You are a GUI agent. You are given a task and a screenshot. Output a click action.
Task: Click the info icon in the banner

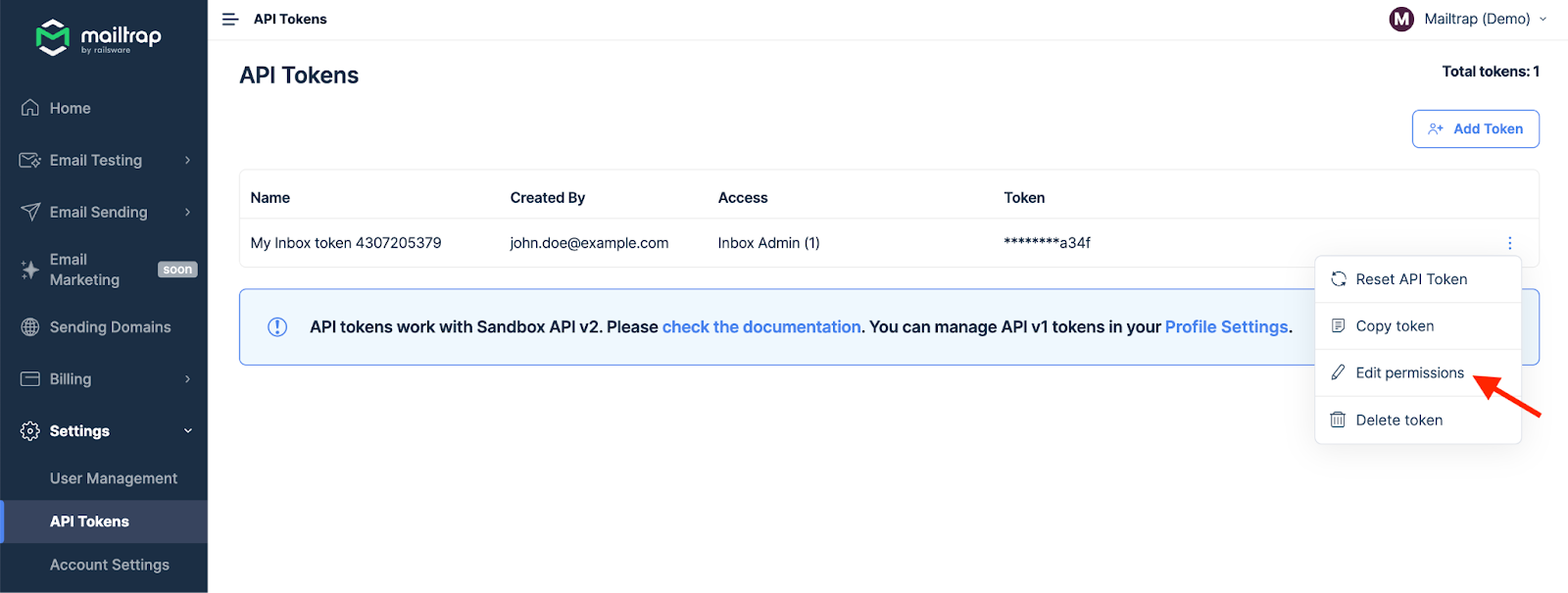(277, 327)
